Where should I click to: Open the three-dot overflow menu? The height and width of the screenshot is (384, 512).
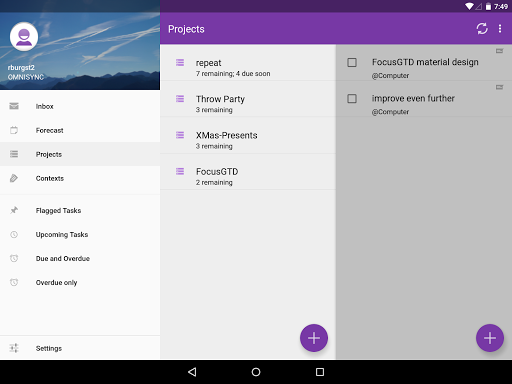pyautogui.click(x=500, y=29)
